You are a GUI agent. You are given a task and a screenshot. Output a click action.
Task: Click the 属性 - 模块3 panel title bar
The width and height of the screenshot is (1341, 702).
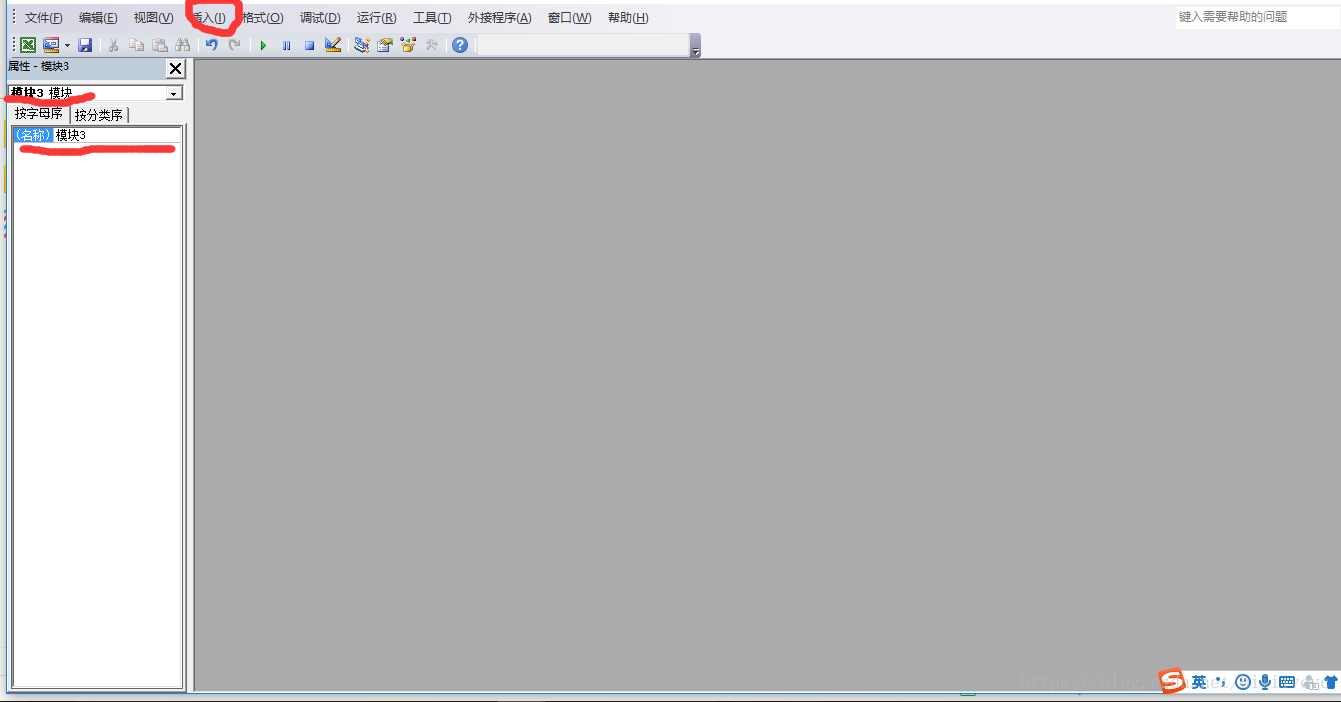86,67
